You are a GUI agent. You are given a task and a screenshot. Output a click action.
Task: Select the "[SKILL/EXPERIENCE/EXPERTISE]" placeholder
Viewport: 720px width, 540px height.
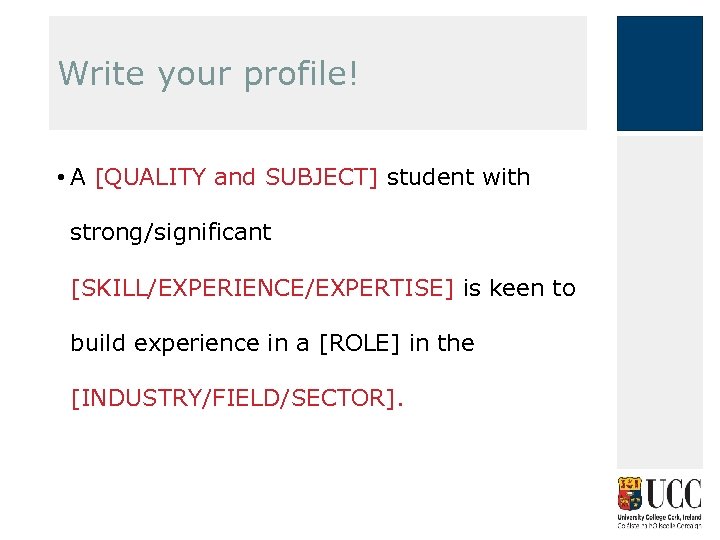pos(261,288)
